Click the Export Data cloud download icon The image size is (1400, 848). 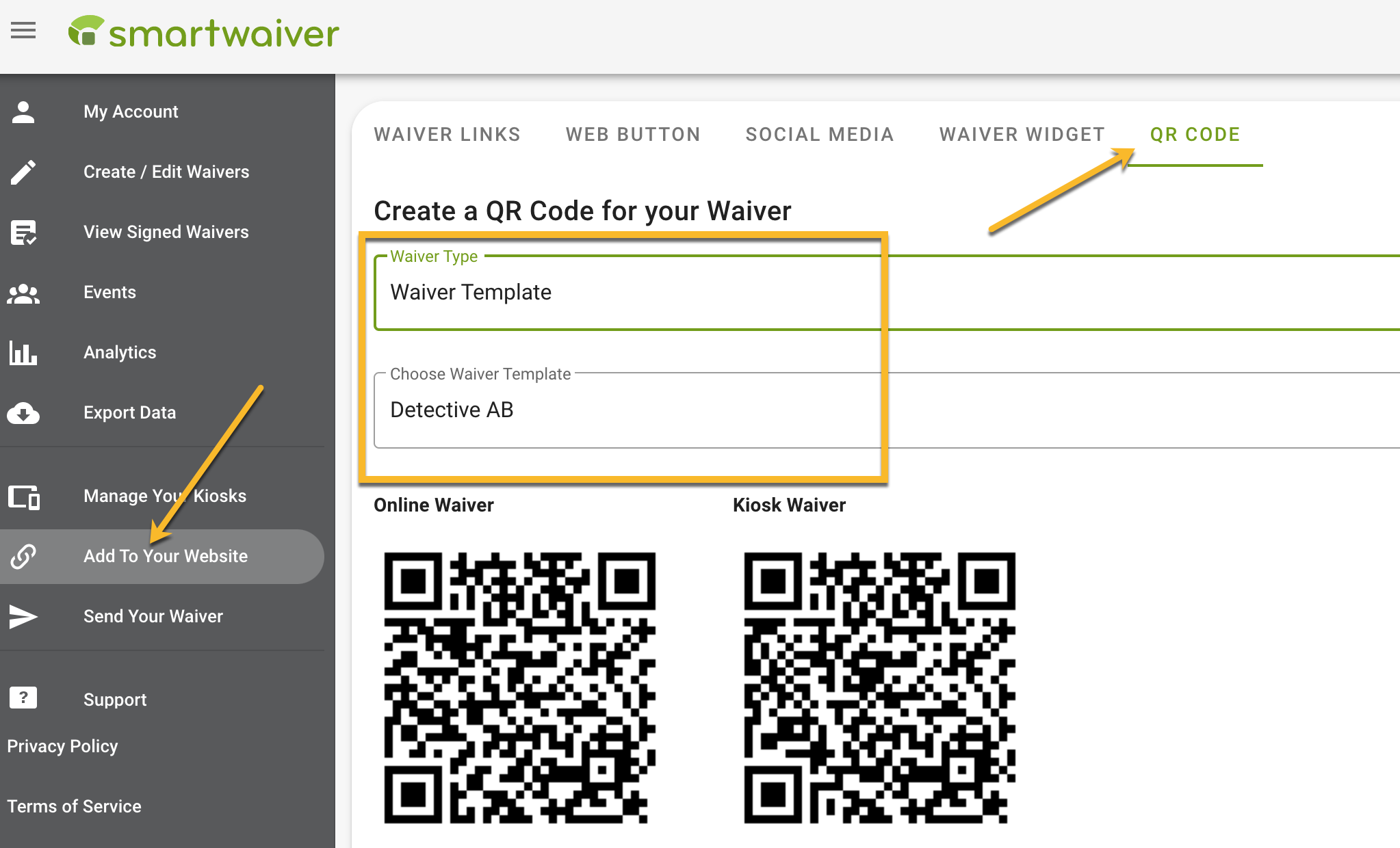click(23, 413)
